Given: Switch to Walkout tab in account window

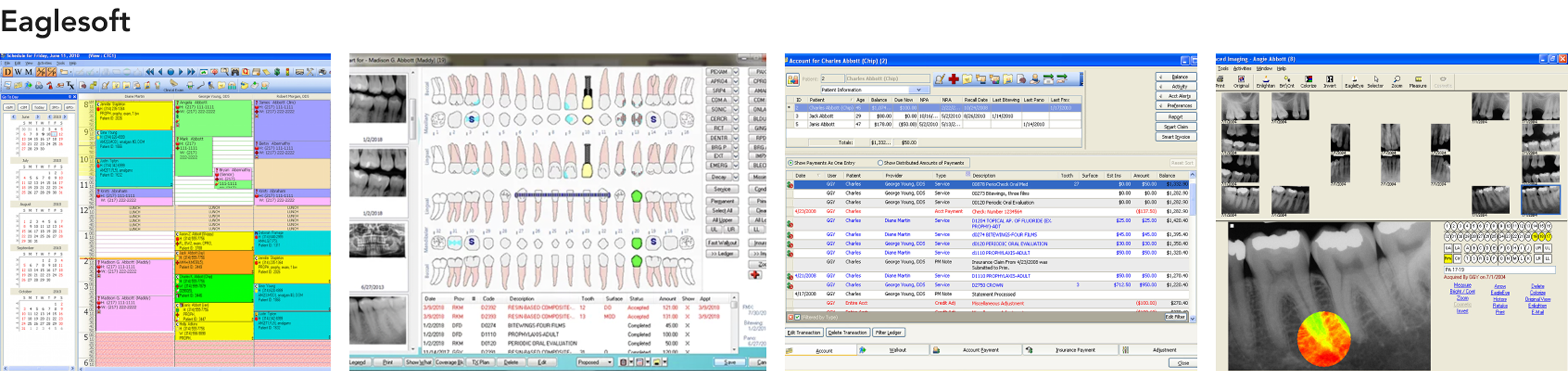Looking at the screenshot, I should 892,350.
